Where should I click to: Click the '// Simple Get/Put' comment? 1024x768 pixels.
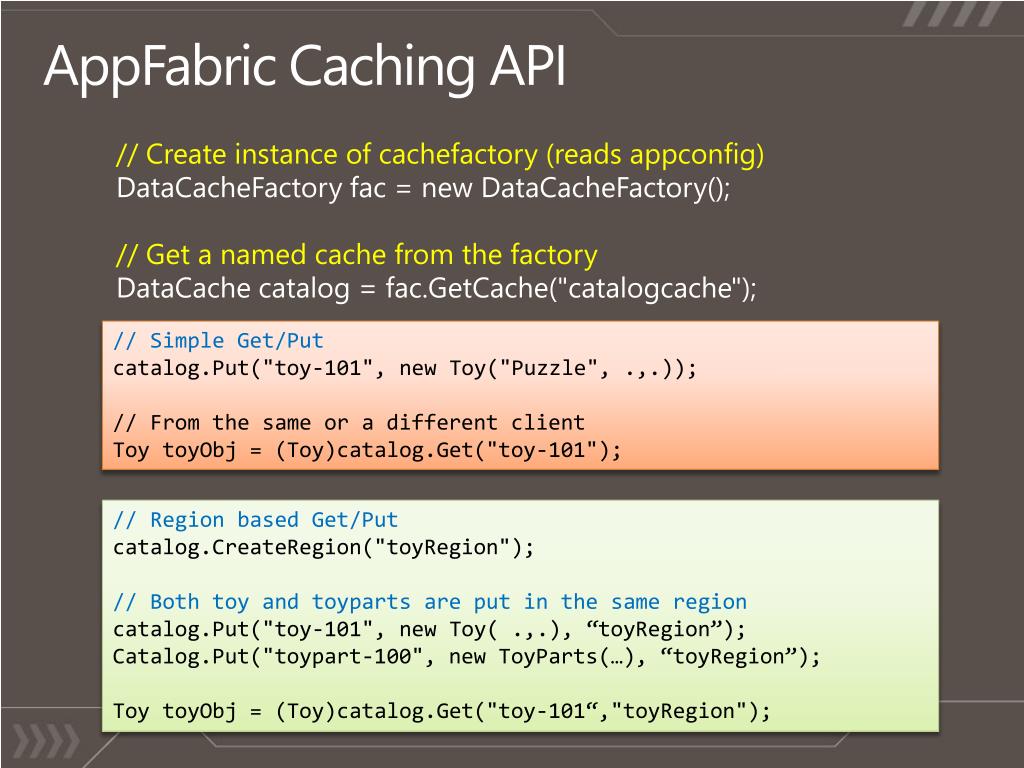coord(218,341)
